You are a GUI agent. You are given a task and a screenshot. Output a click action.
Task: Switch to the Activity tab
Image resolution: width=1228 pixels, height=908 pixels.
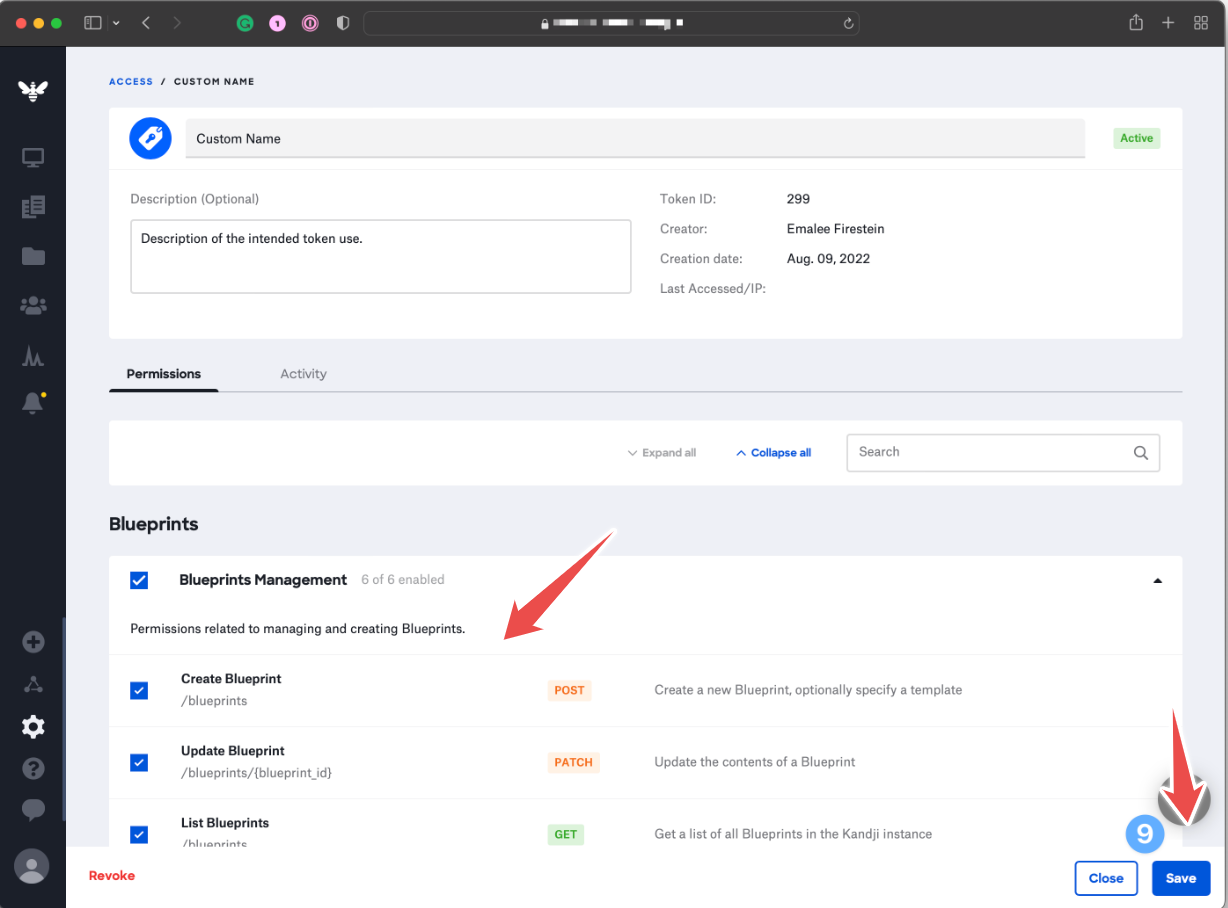click(x=303, y=374)
